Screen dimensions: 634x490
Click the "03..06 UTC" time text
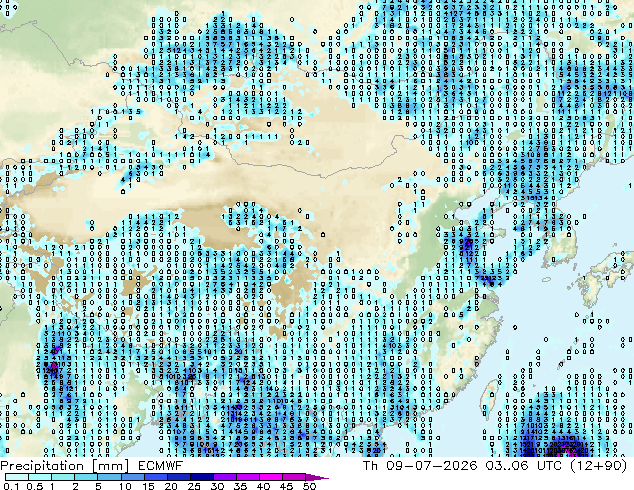pyautogui.click(x=524, y=466)
